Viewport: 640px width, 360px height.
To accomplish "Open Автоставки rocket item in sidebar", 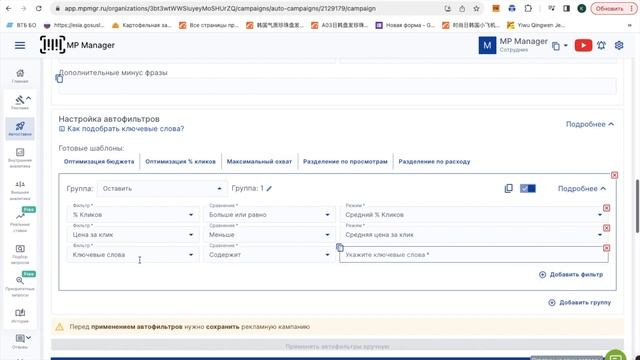I will (x=20, y=129).
